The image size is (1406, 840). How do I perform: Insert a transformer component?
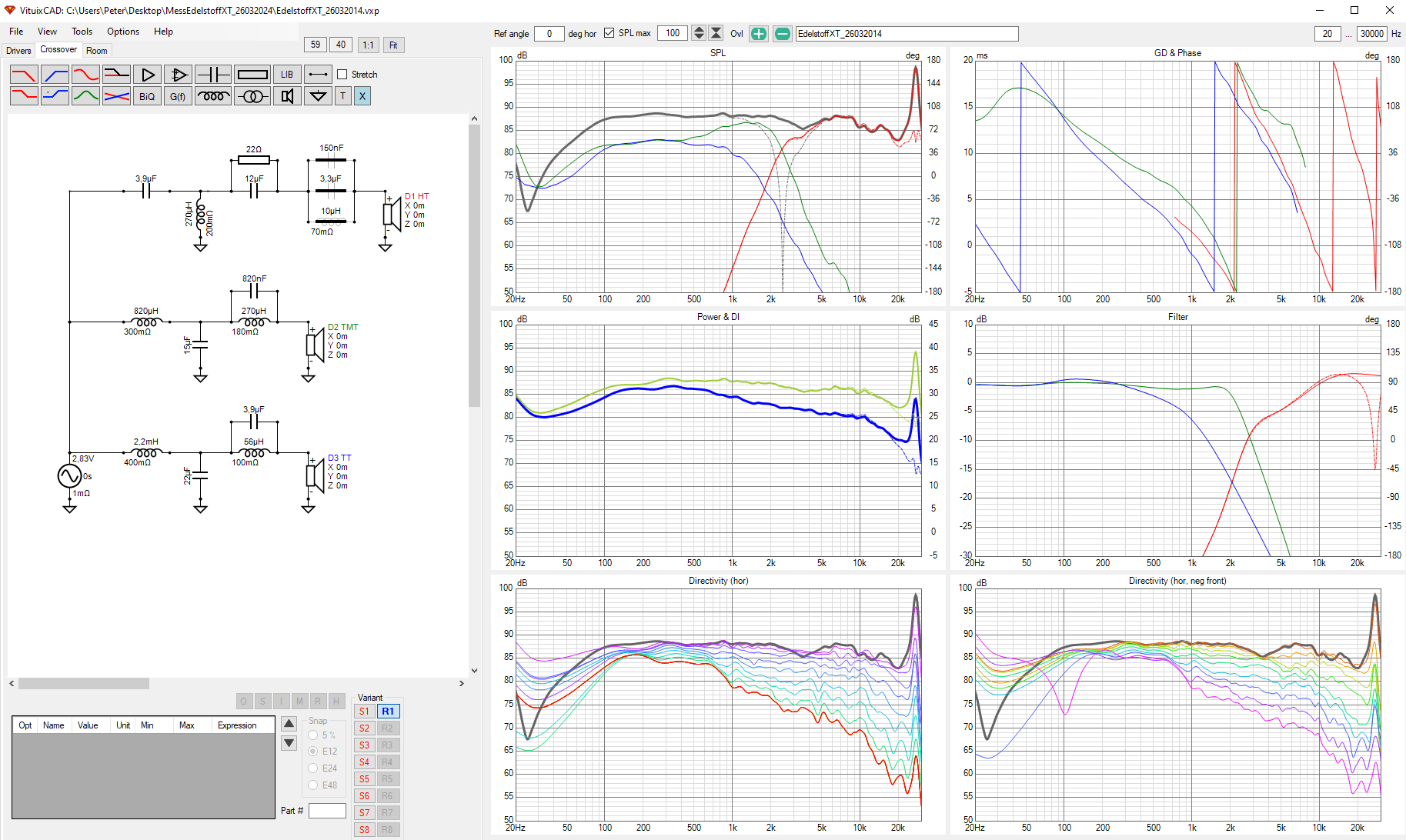[252, 96]
